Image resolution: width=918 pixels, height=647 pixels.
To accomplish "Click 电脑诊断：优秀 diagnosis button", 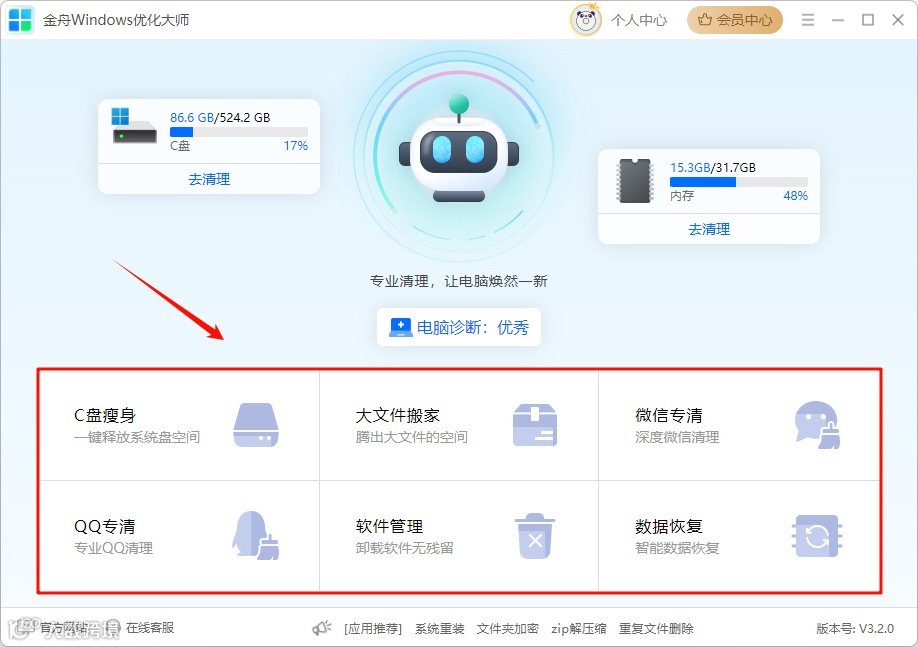I will tap(458, 327).
